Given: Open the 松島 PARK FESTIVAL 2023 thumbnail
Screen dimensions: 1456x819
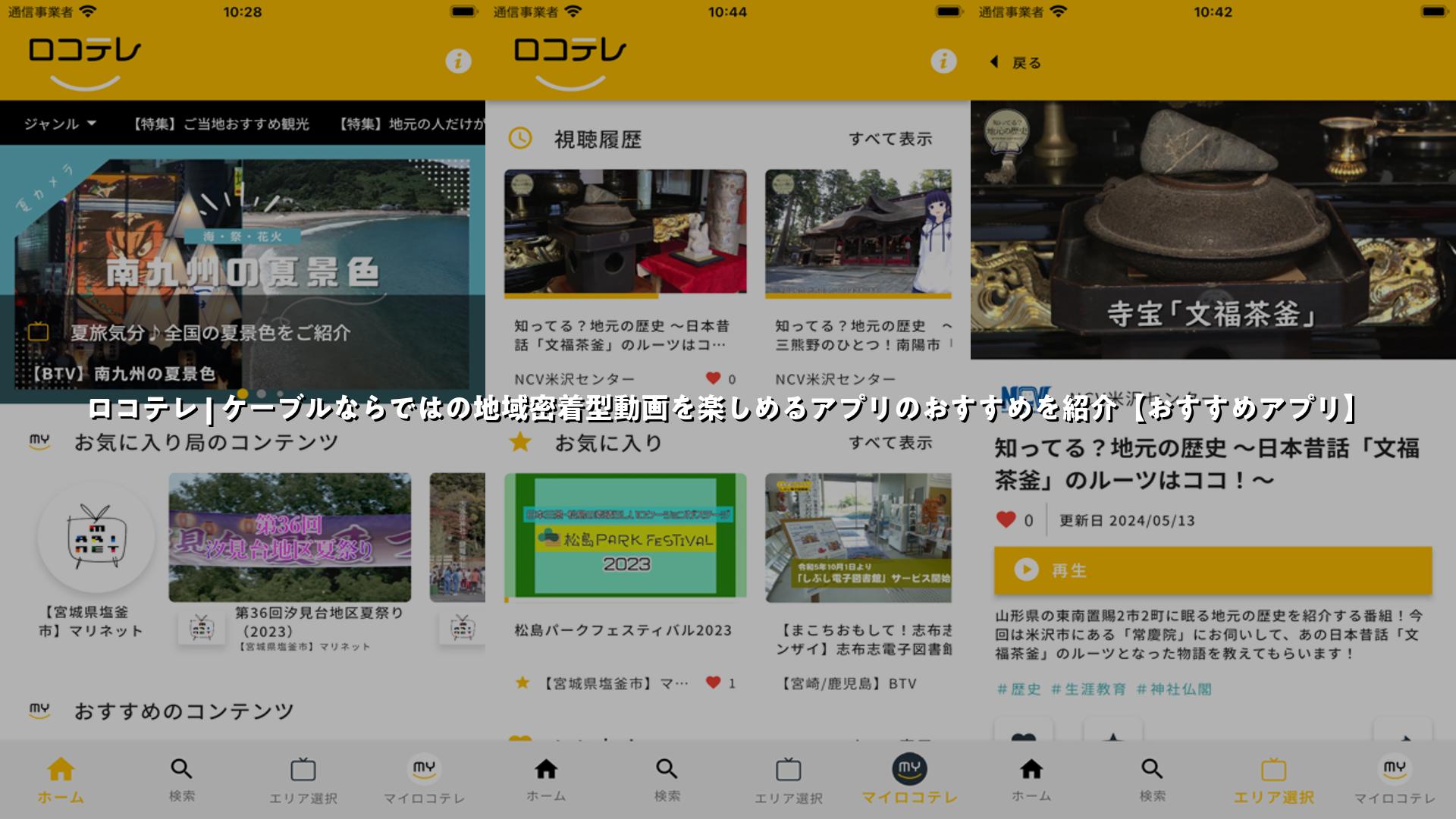Looking at the screenshot, I should click(625, 537).
